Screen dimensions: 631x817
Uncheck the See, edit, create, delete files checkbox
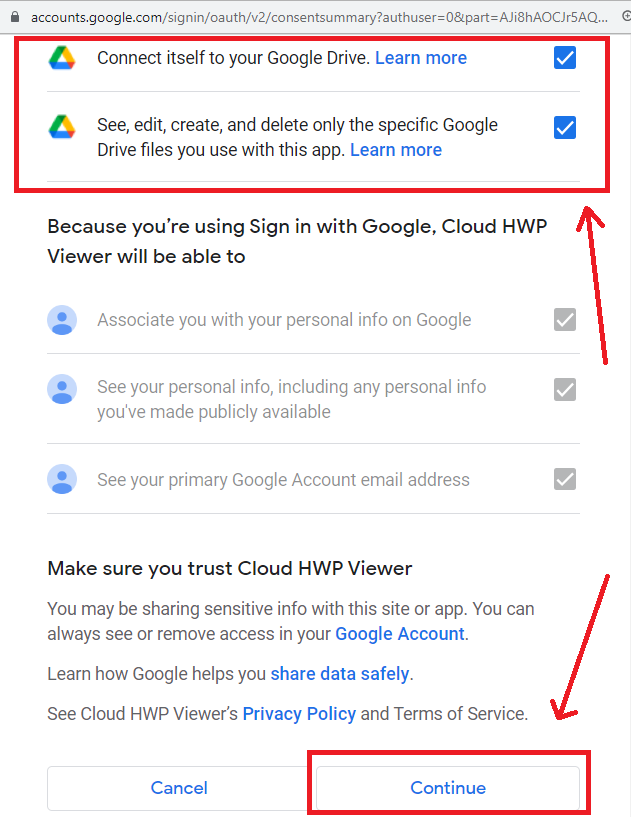coord(565,127)
